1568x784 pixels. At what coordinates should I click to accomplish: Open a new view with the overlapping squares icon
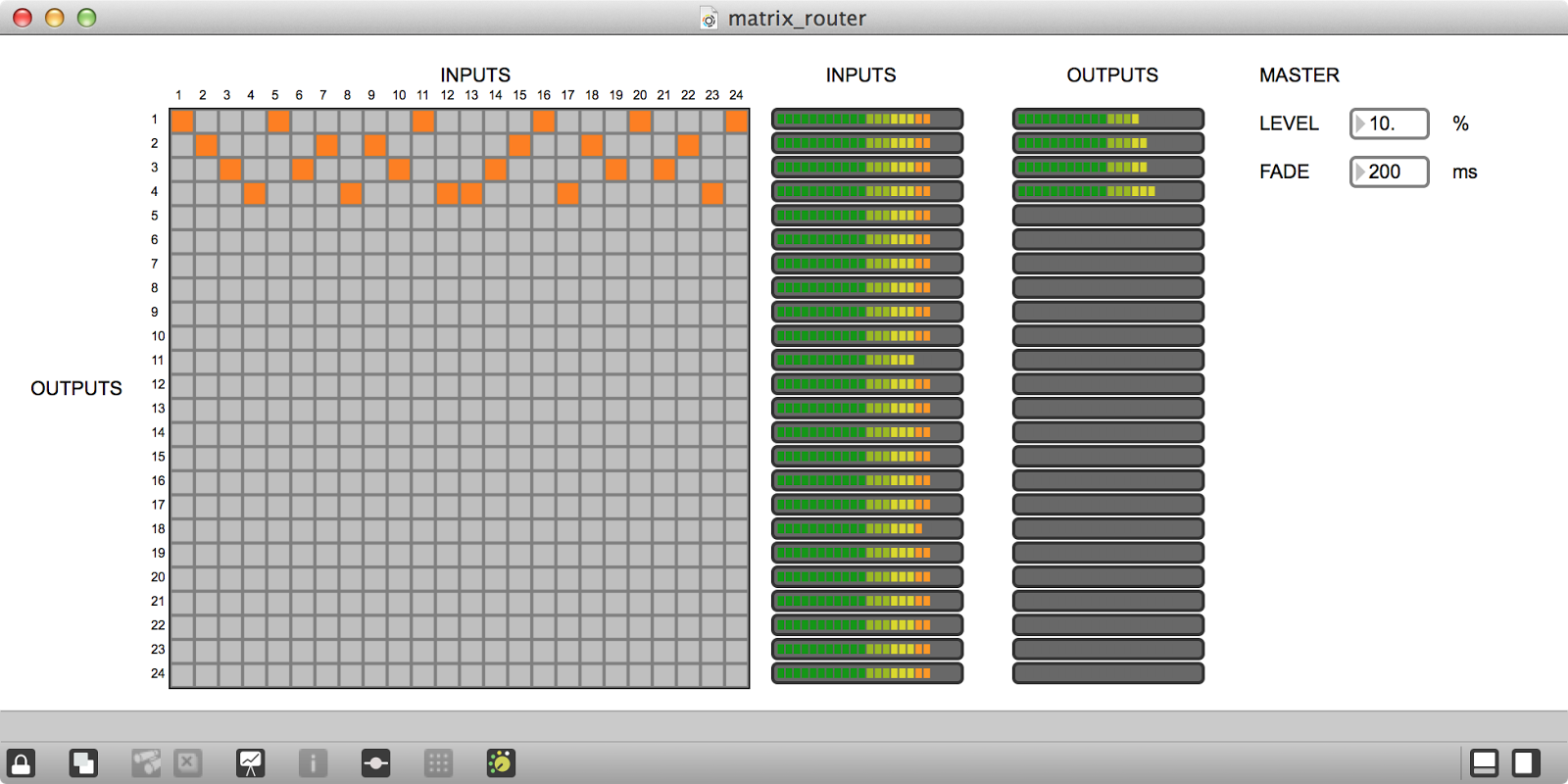coord(83,762)
